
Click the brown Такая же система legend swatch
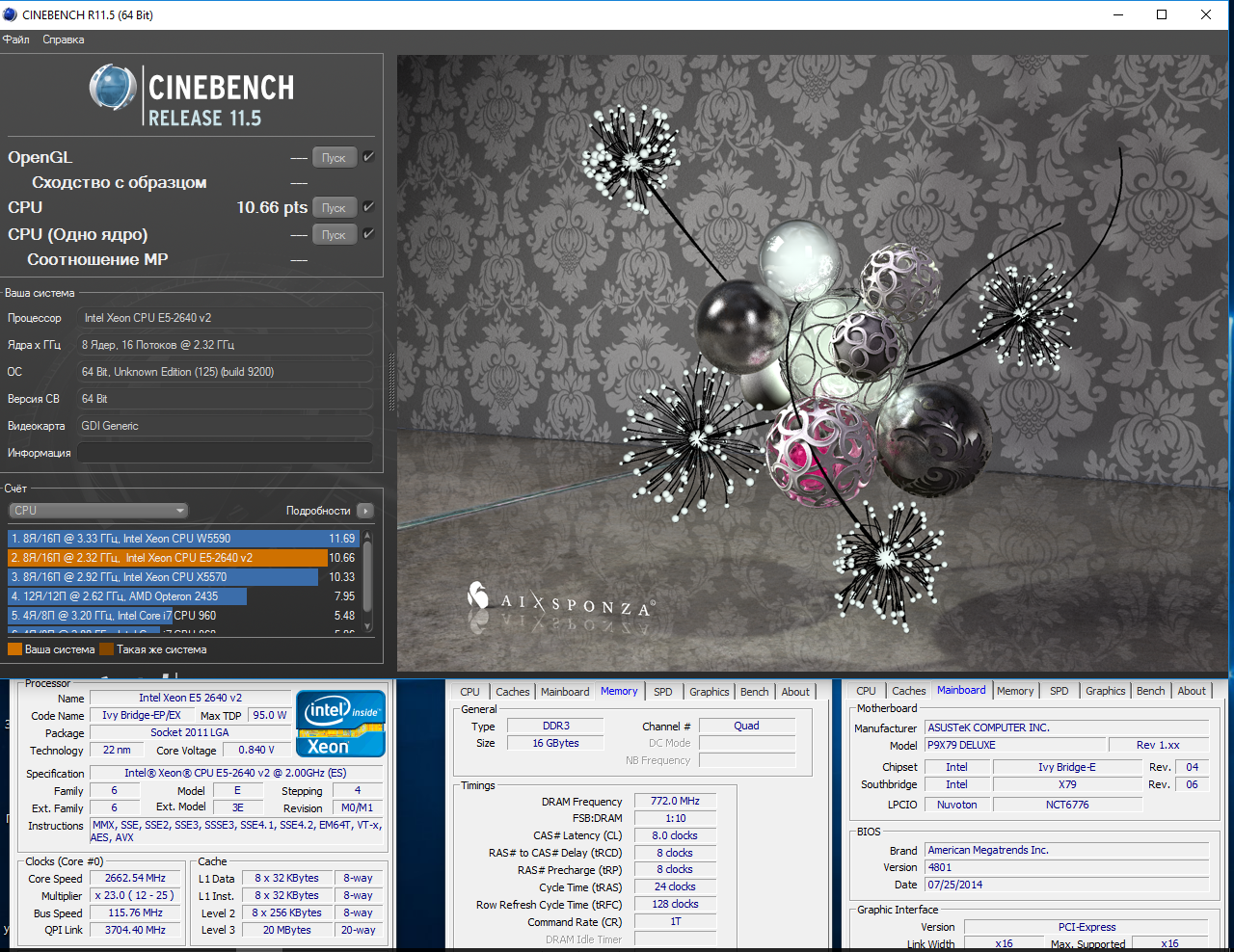click(x=106, y=649)
